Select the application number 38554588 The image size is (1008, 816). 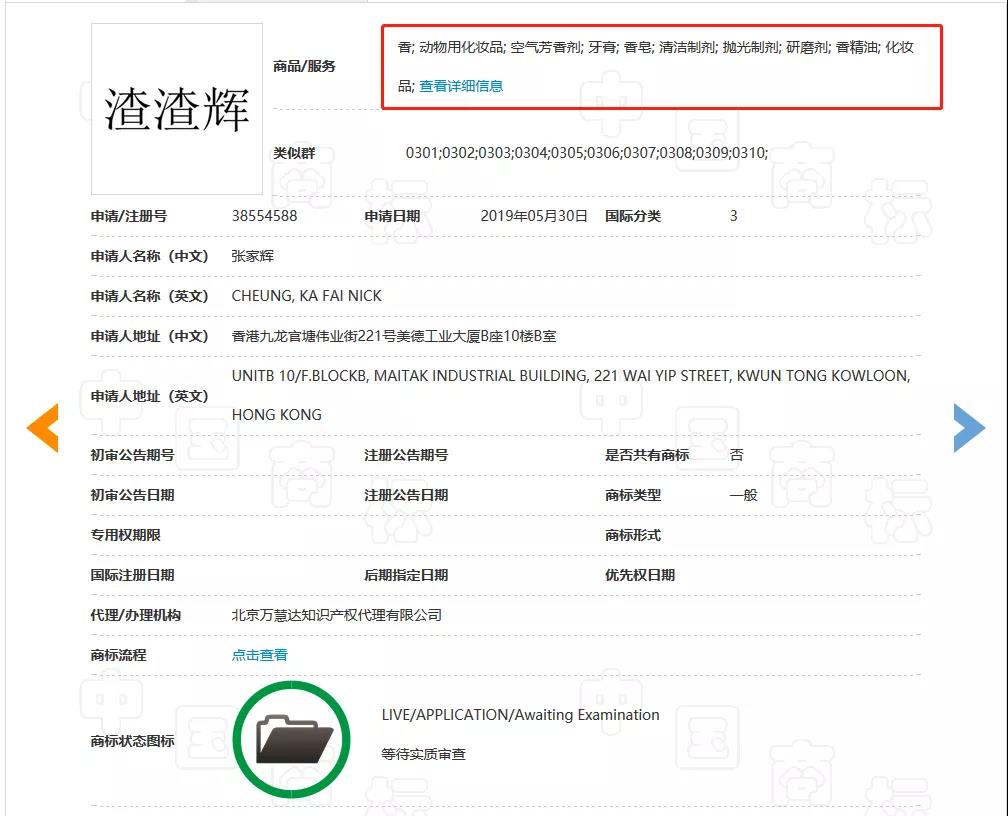[264, 216]
